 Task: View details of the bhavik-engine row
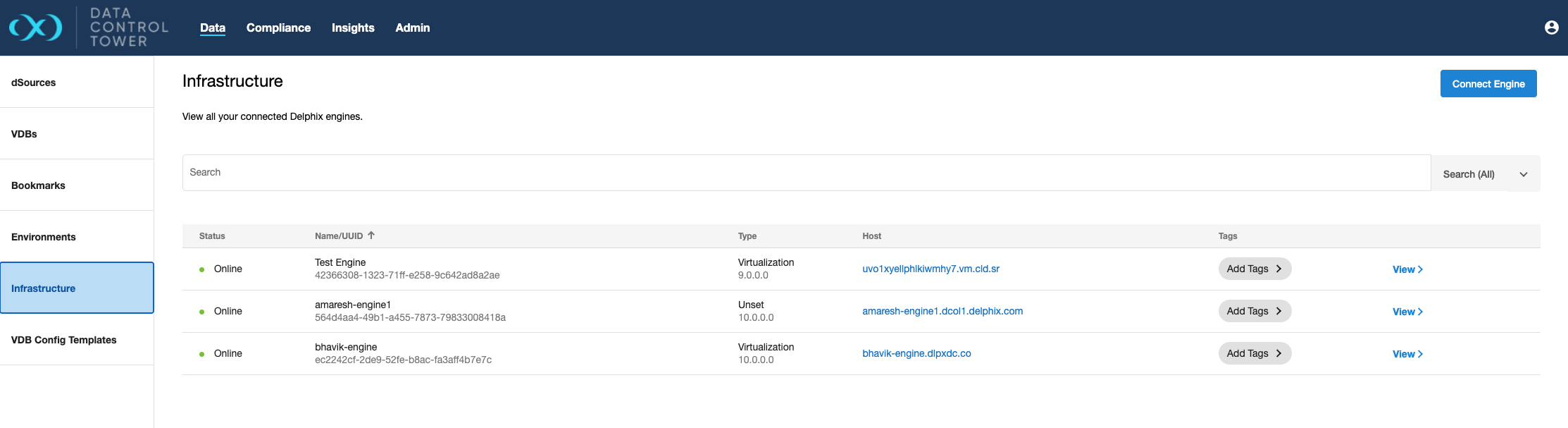(x=1407, y=354)
